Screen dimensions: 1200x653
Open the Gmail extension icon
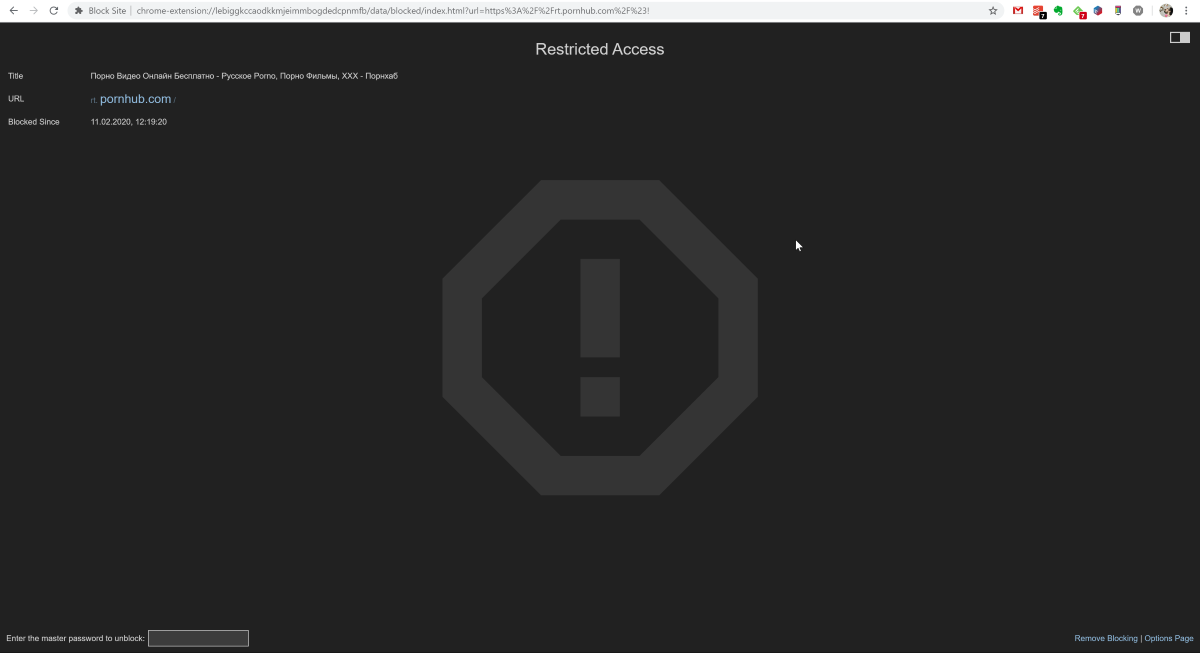pos(1018,11)
